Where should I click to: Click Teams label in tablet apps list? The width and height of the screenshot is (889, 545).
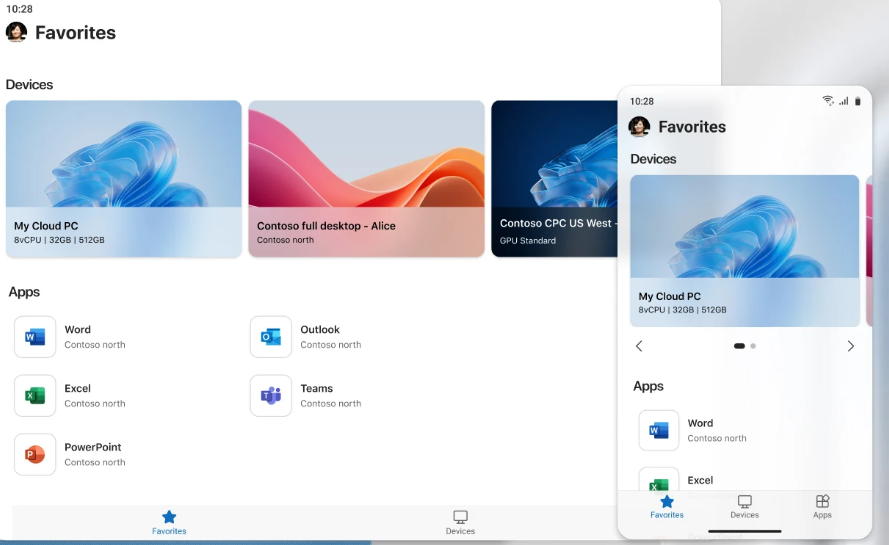click(x=316, y=388)
